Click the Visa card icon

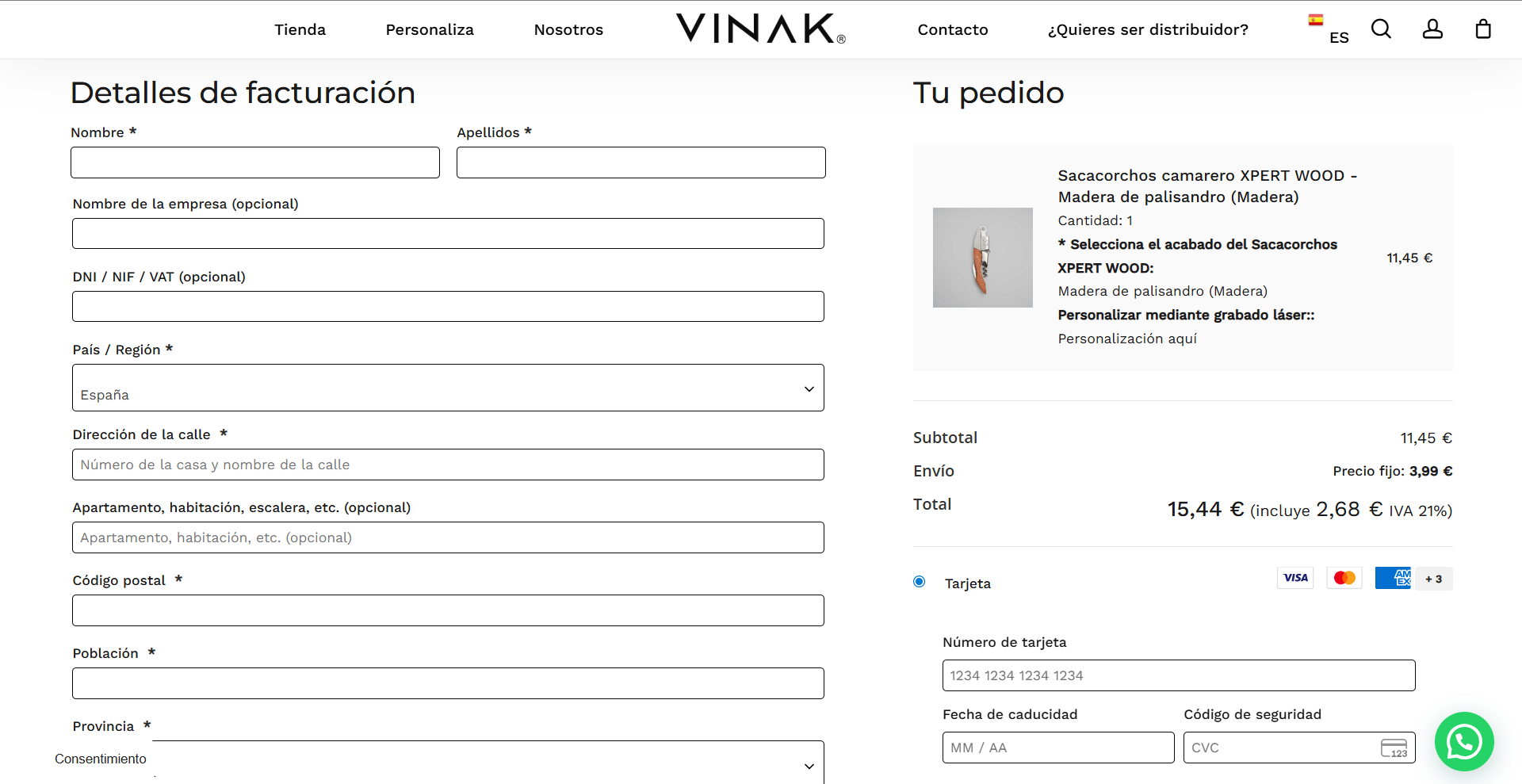click(x=1295, y=578)
